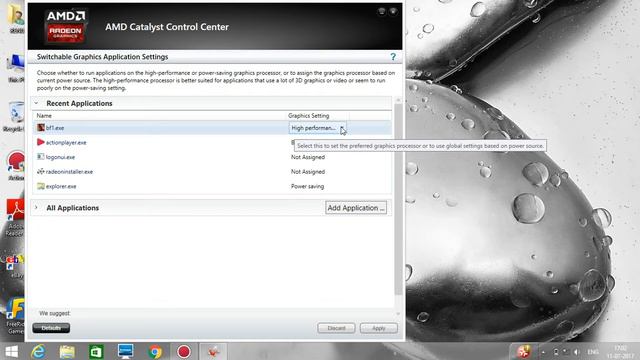Viewport: 640px width, 360px height.
Task: Collapse the Recent Applications section
Action: pos(36,103)
